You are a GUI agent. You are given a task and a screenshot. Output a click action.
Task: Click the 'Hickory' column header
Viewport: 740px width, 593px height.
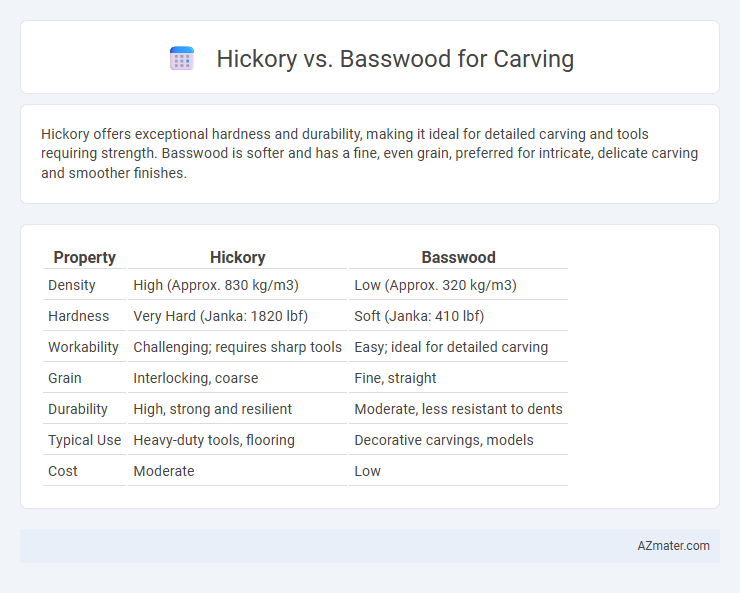(x=237, y=257)
